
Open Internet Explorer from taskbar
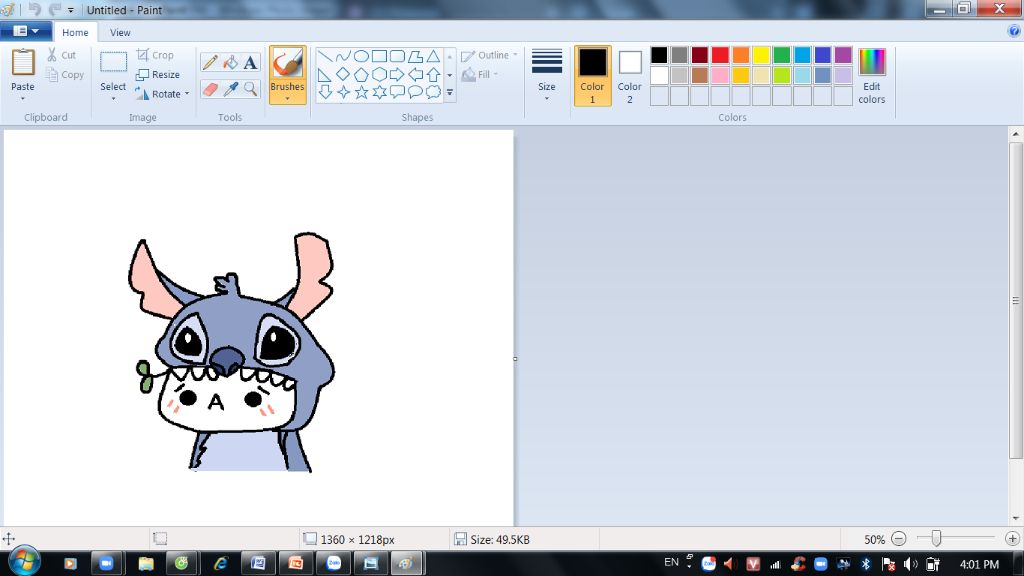click(x=221, y=563)
